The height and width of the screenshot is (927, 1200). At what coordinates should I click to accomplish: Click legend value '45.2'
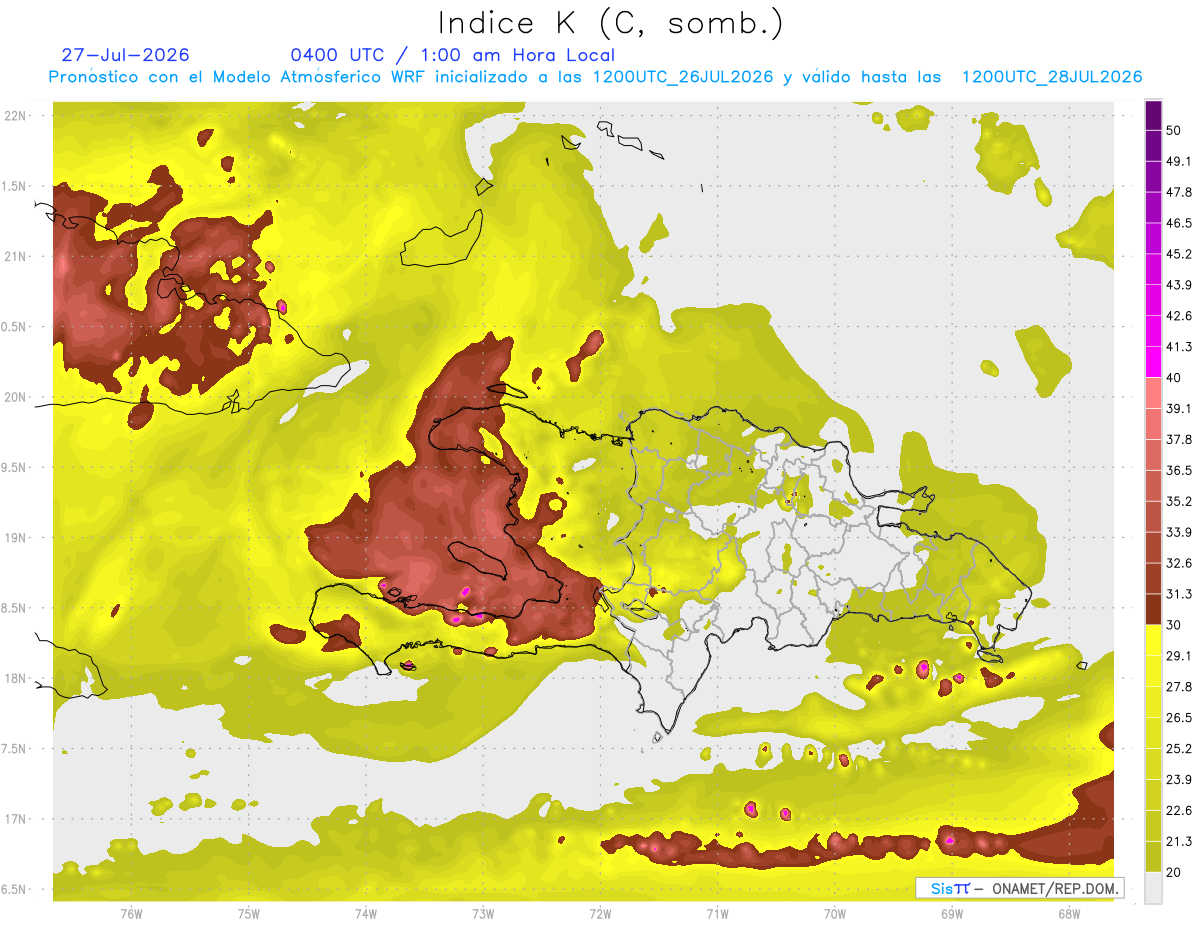(x=1179, y=254)
